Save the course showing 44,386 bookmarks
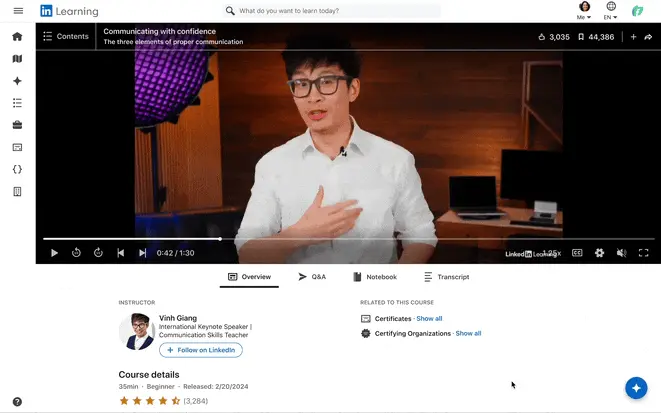This screenshot has height=413, width=661. point(596,37)
